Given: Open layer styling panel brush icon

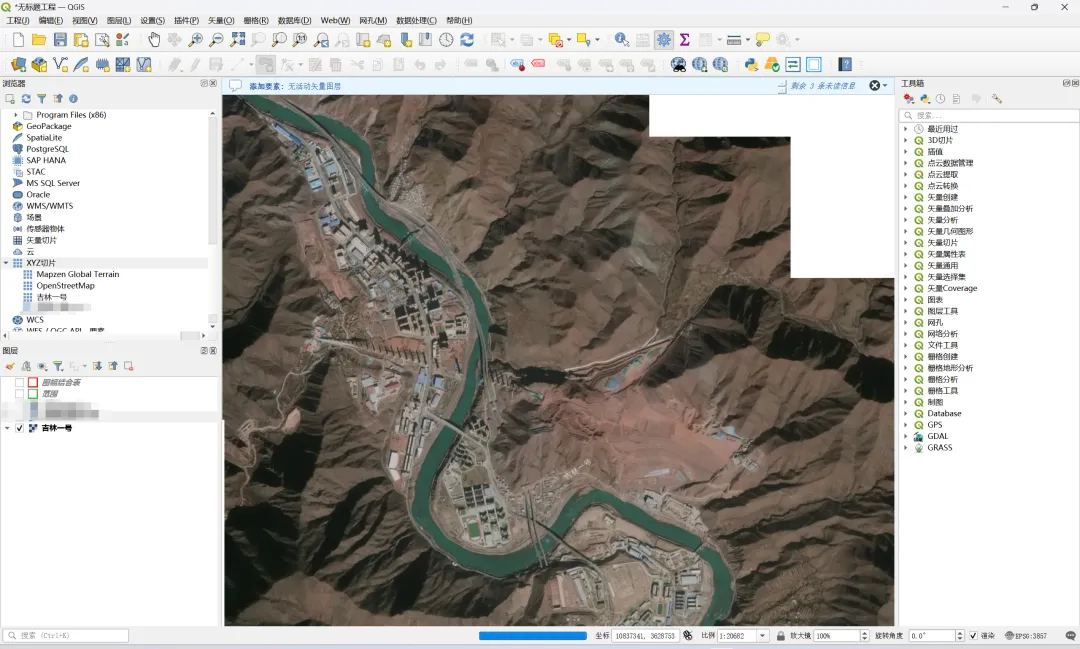Looking at the screenshot, I should coord(10,367).
